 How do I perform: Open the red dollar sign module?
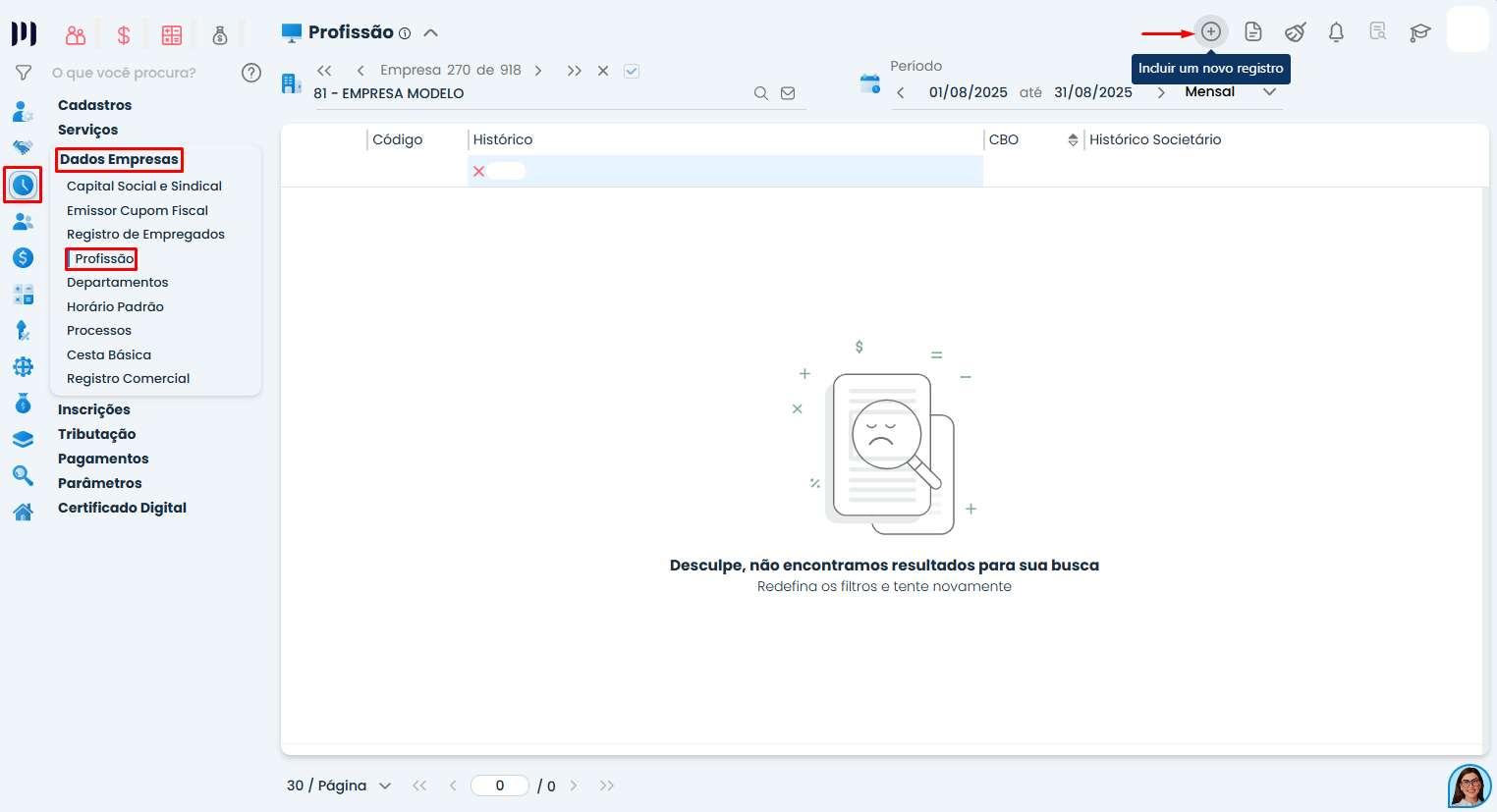124,35
